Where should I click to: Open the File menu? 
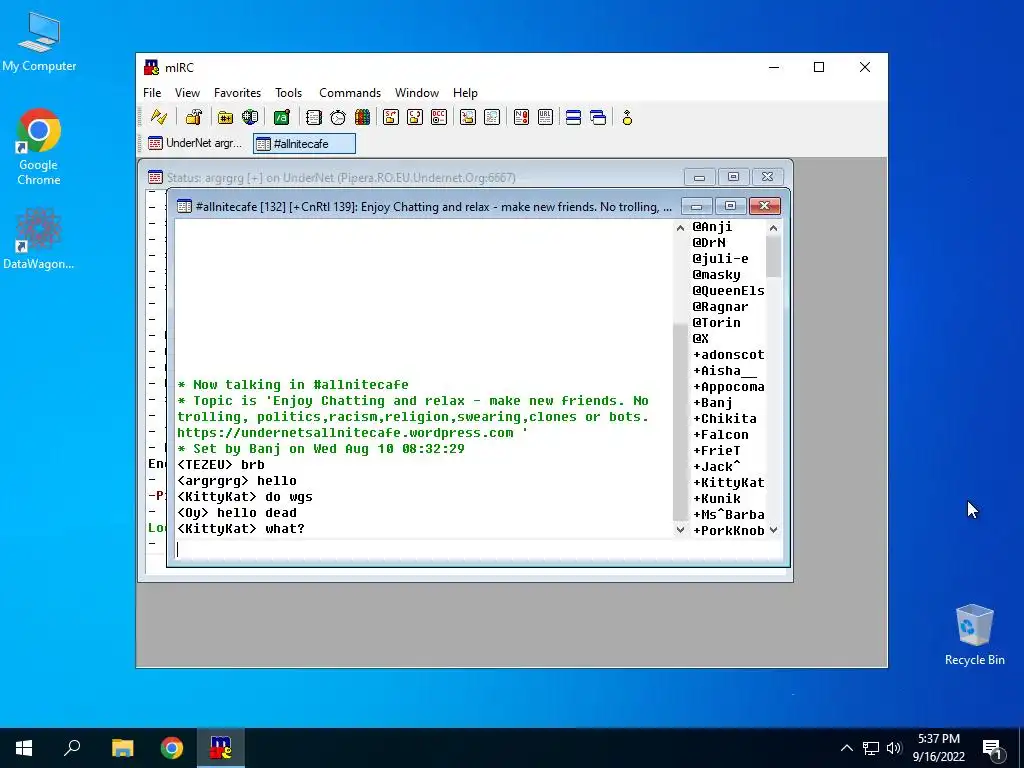[152, 93]
